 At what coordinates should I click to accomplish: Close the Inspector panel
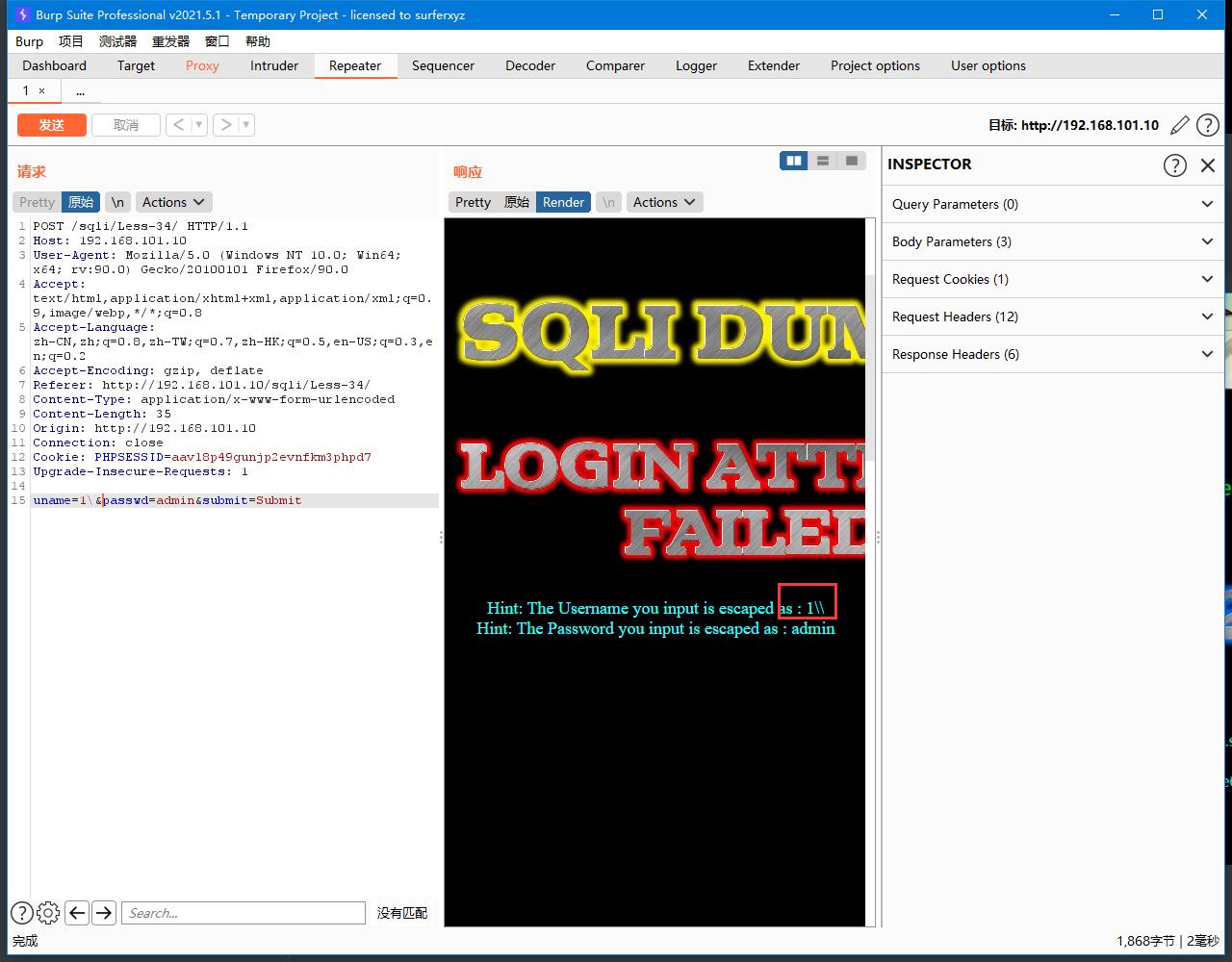1208,165
